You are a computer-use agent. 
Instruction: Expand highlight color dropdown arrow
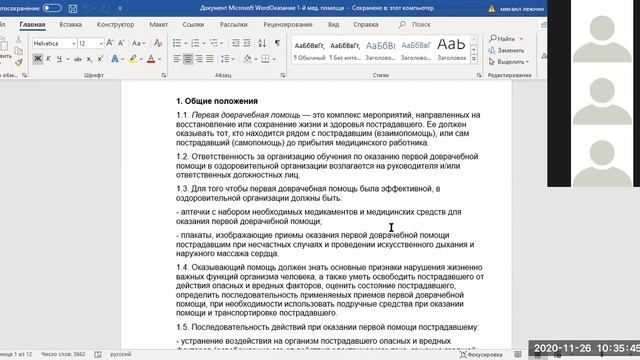(x=141, y=59)
